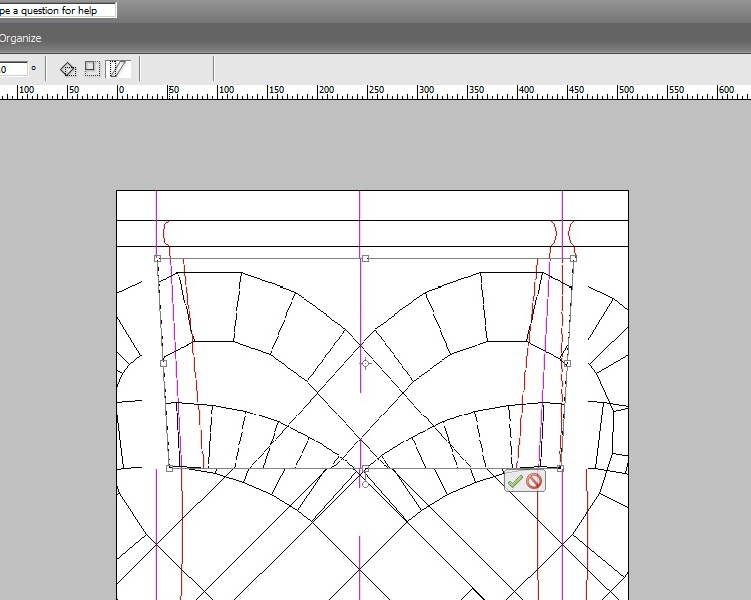Click the horizontal ruler at the 0 mark

point(120,93)
